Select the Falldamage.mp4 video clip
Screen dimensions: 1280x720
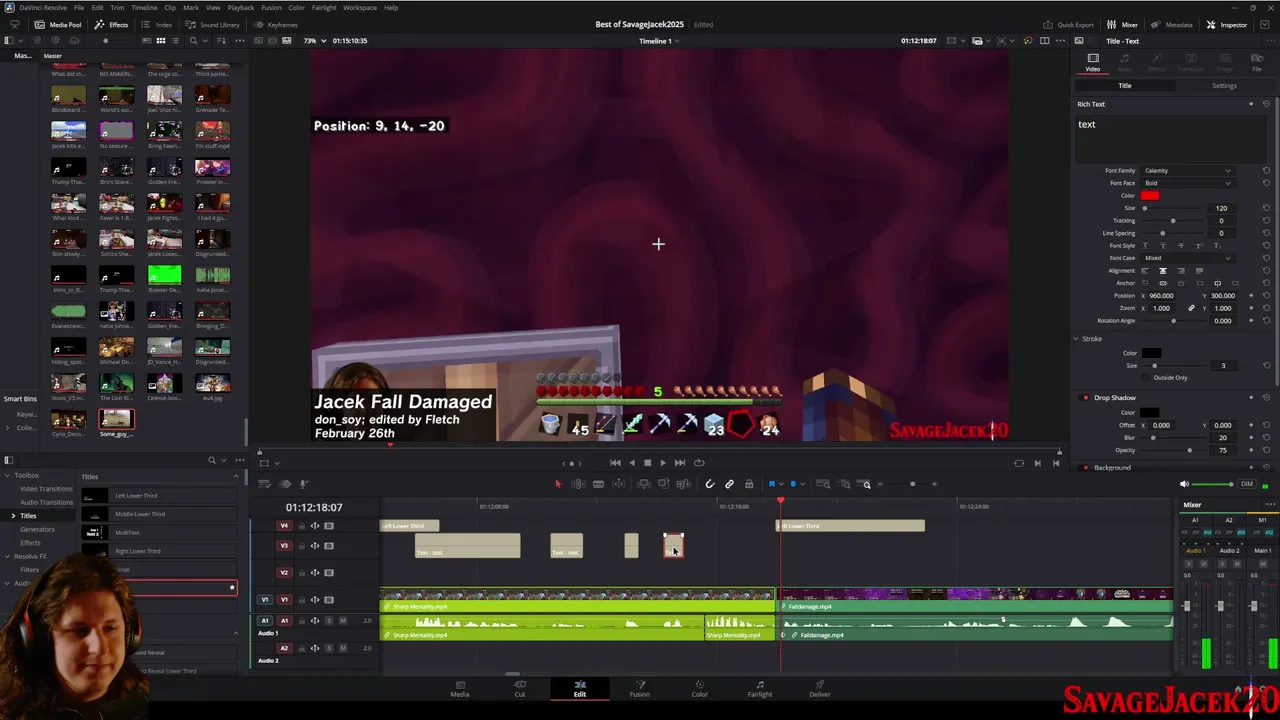[x=975, y=600]
